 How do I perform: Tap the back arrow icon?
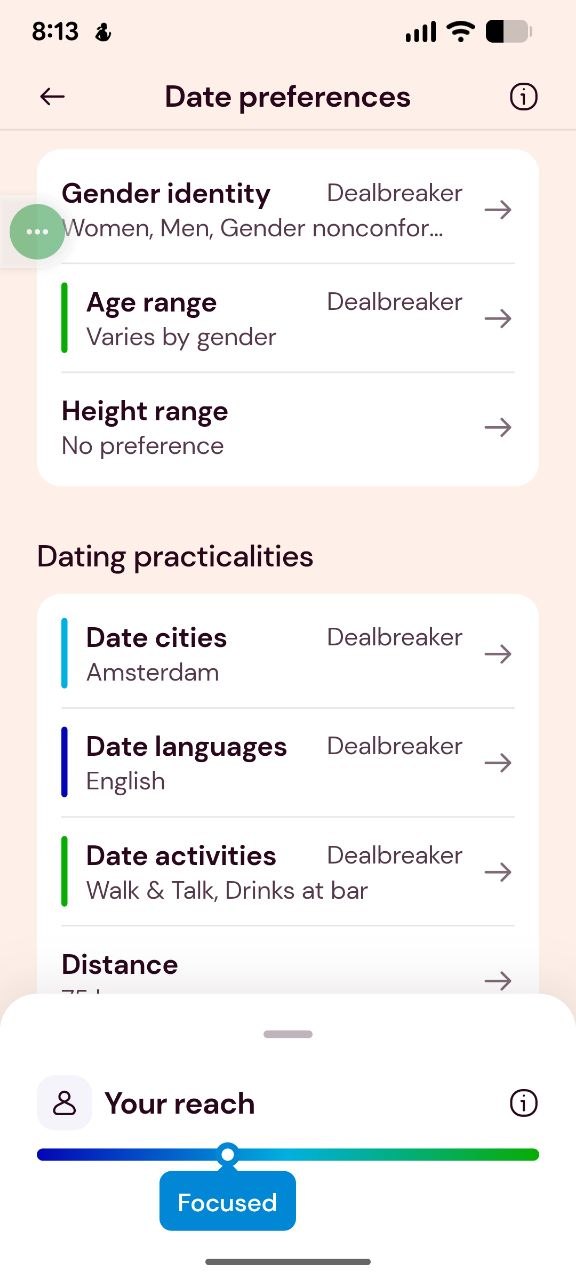[x=52, y=96]
